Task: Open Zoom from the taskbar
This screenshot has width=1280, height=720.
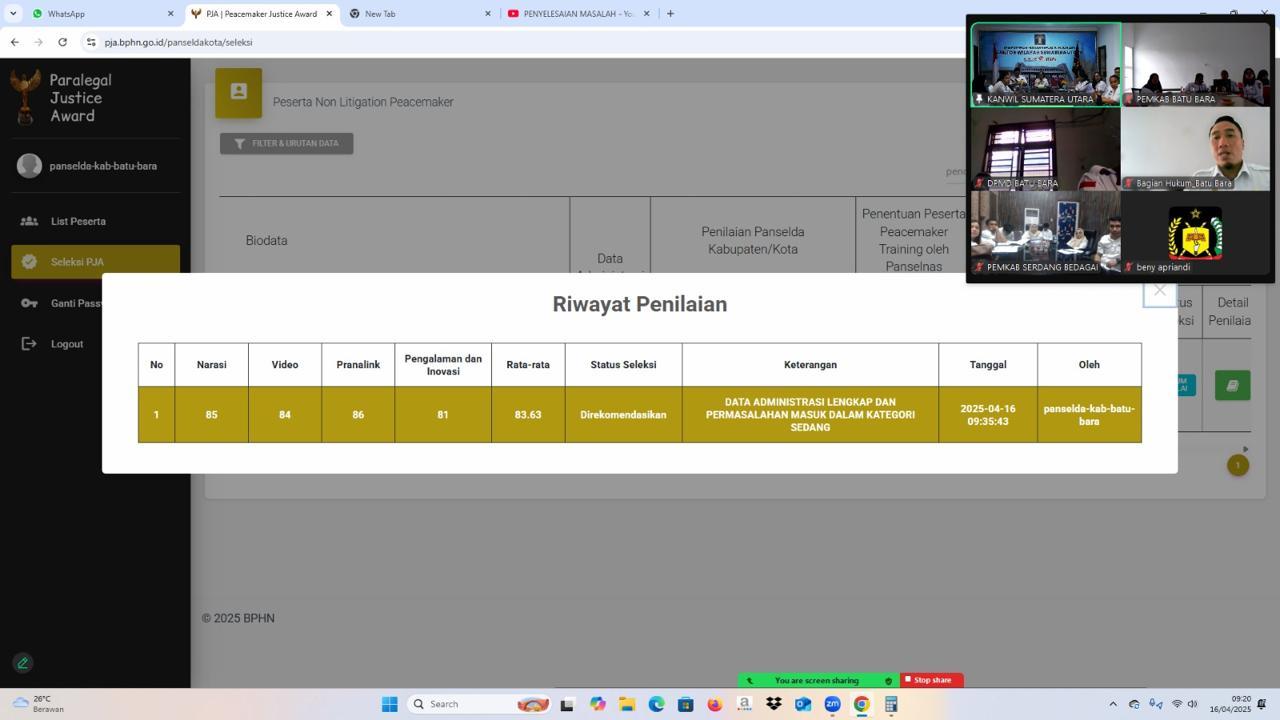Action: point(832,704)
